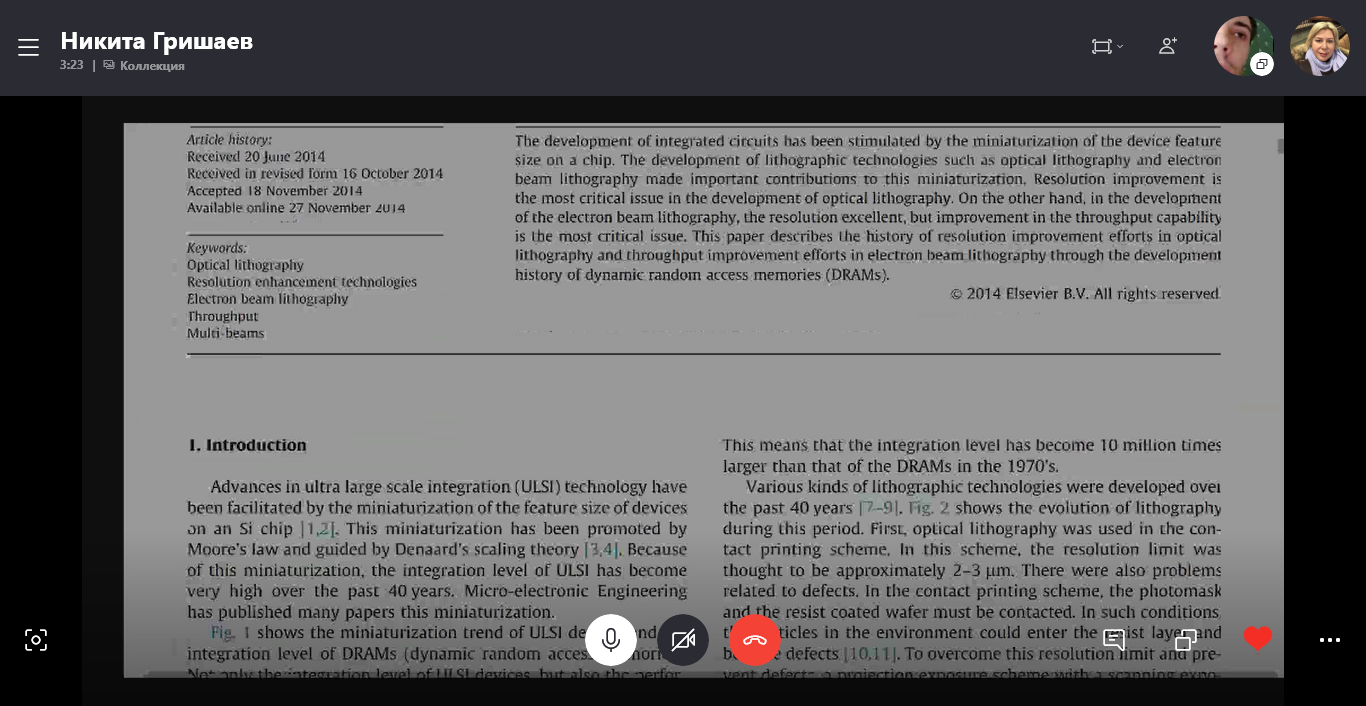Send a heart reaction

[x=1258, y=638]
